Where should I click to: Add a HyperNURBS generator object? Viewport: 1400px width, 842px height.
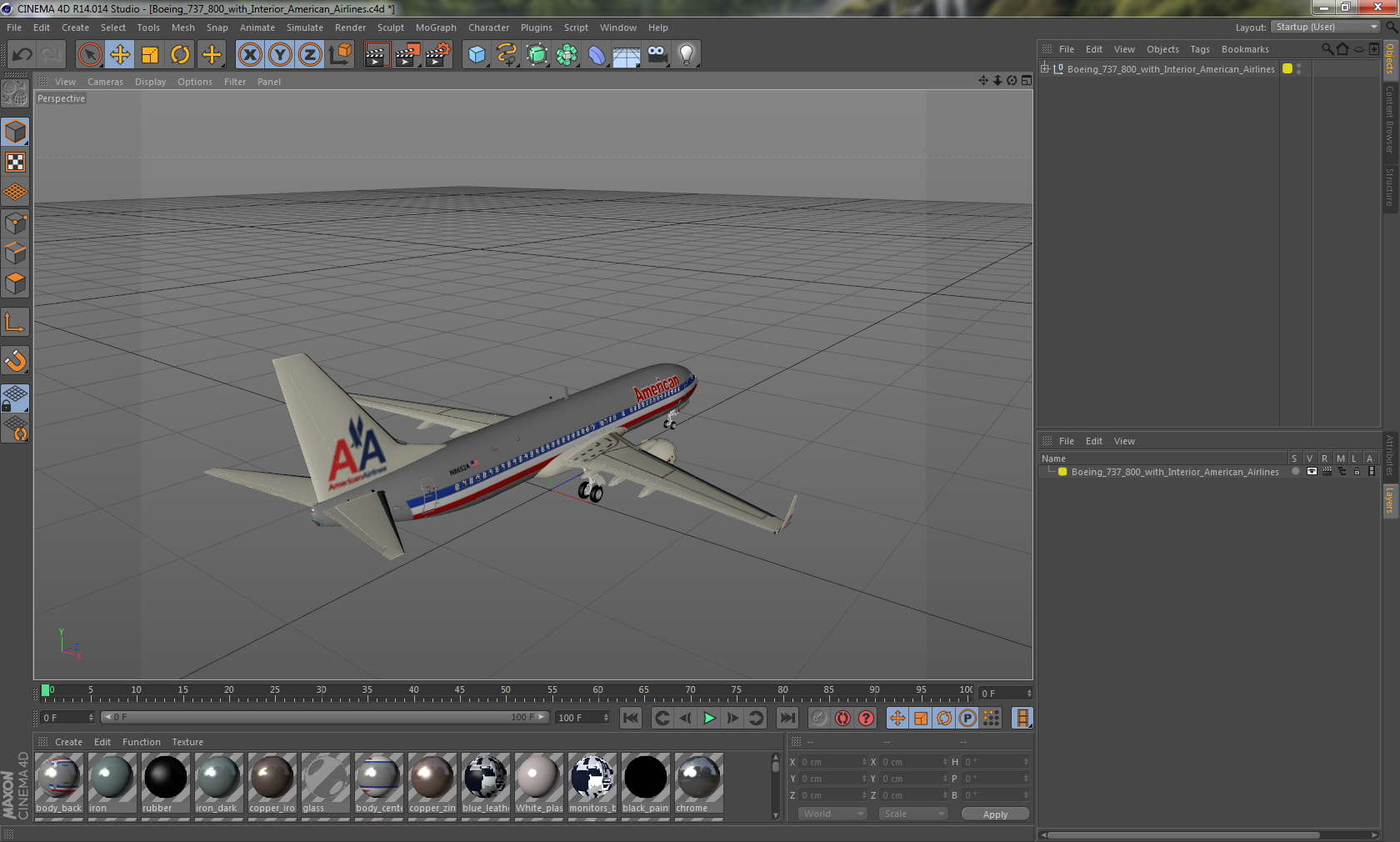point(537,55)
